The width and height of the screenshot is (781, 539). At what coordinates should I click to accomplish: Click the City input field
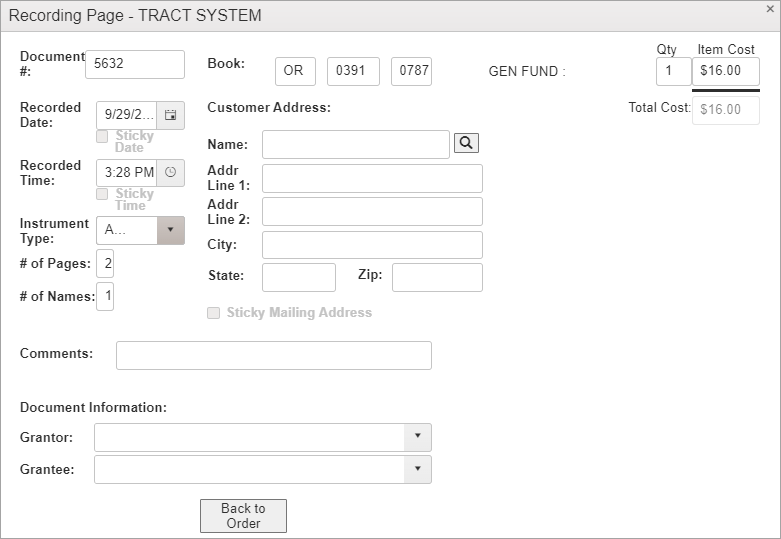pos(372,245)
